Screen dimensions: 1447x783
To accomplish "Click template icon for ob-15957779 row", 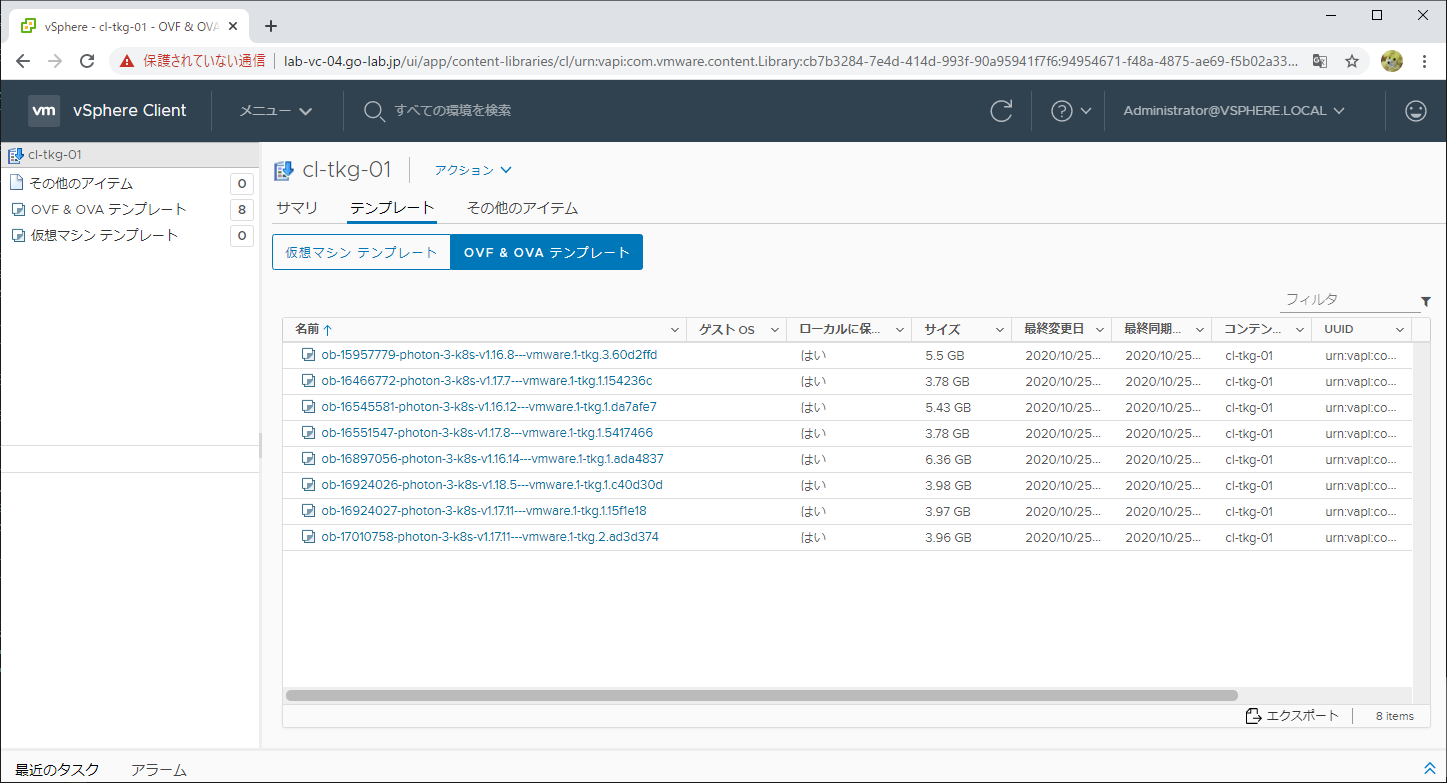I will pyautogui.click(x=309, y=355).
